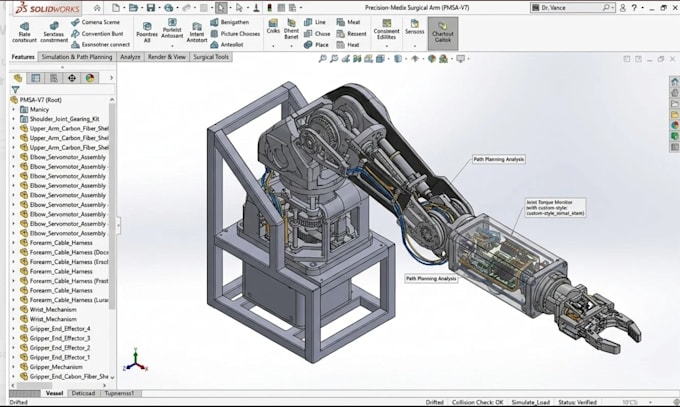Expand the Gripper_Mechanism tree node
This screenshot has height=407, width=680.
13,367
